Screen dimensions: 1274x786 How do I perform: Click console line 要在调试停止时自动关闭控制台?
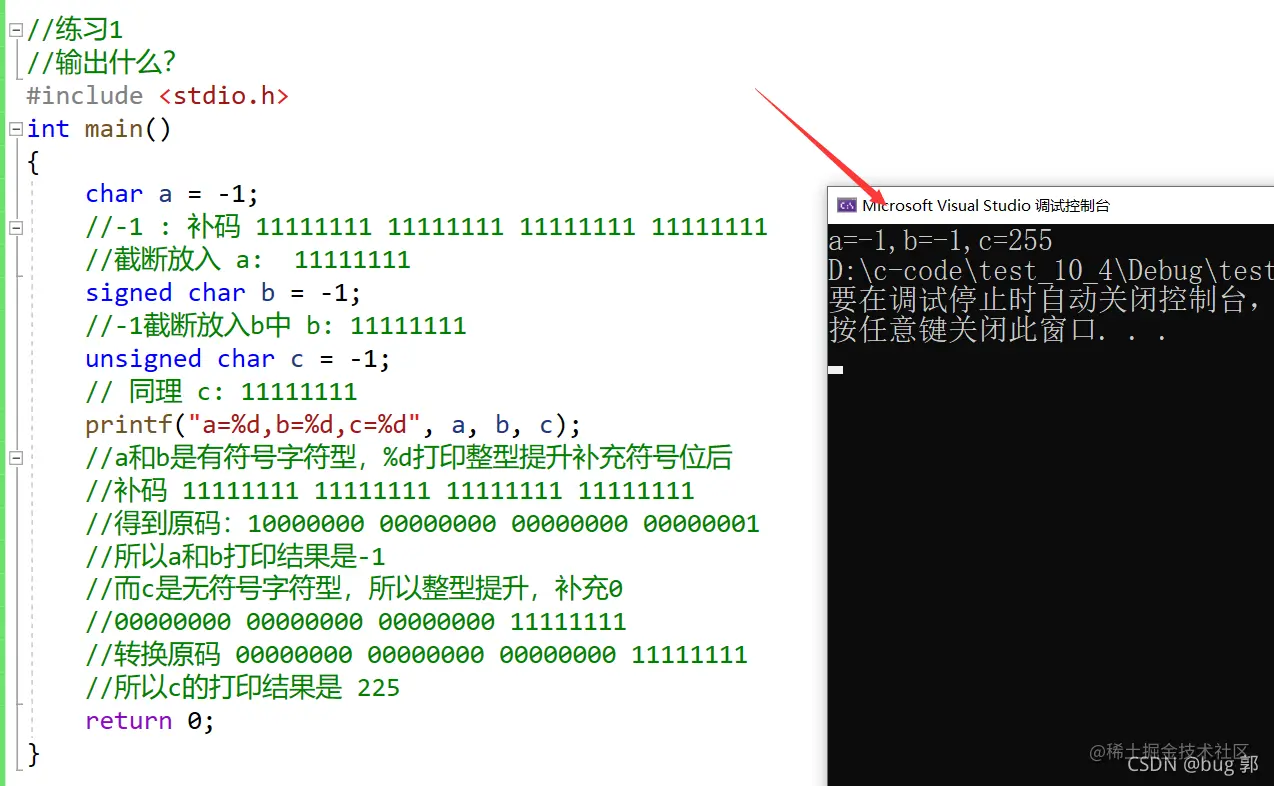1046,300
